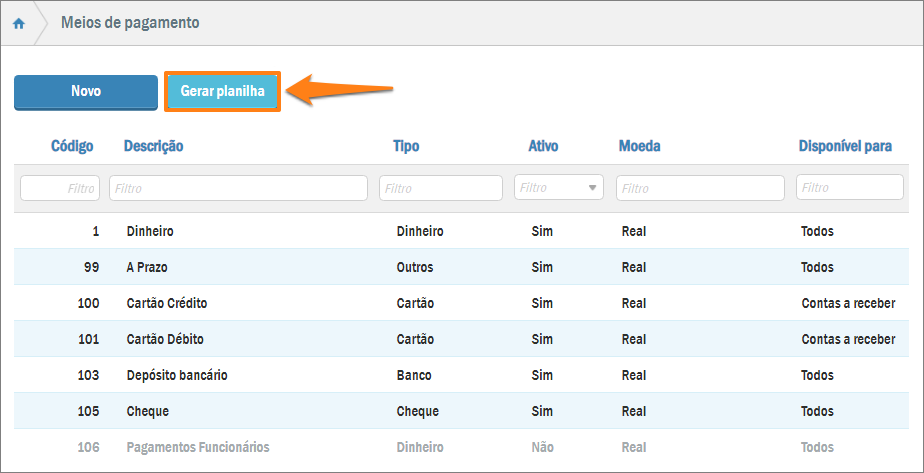Sort by Descrição column header

click(x=153, y=146)
